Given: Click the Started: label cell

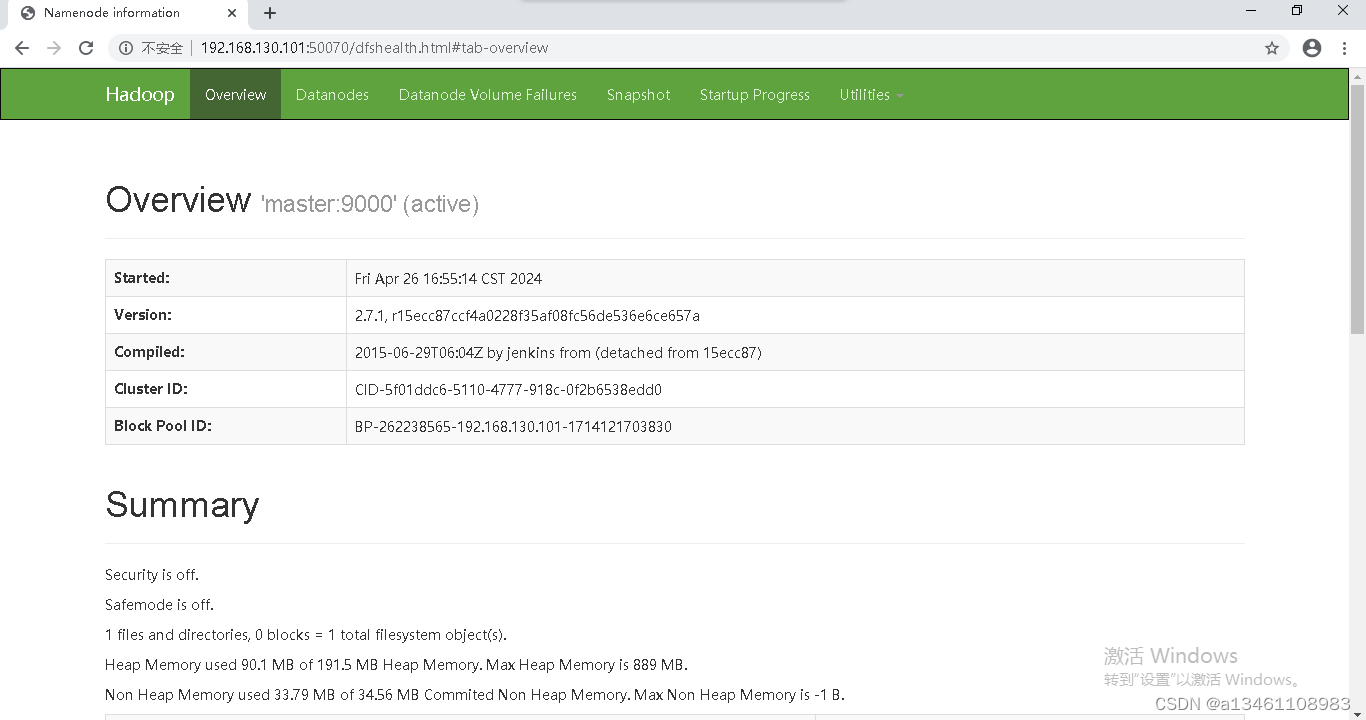Looking at the screenshot, I should [226, 278].
